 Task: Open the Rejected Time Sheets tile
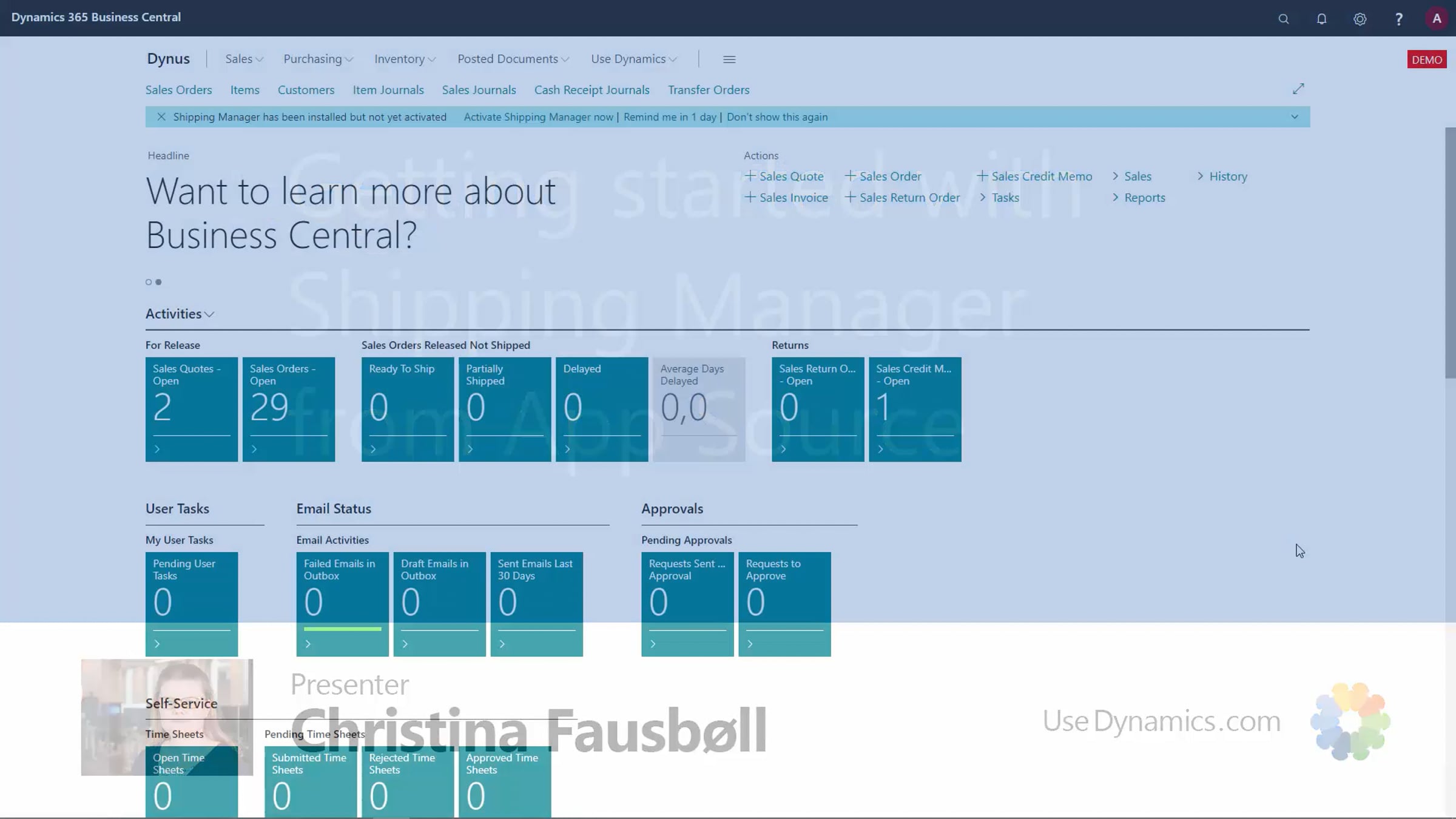click(x=408, y=783)
